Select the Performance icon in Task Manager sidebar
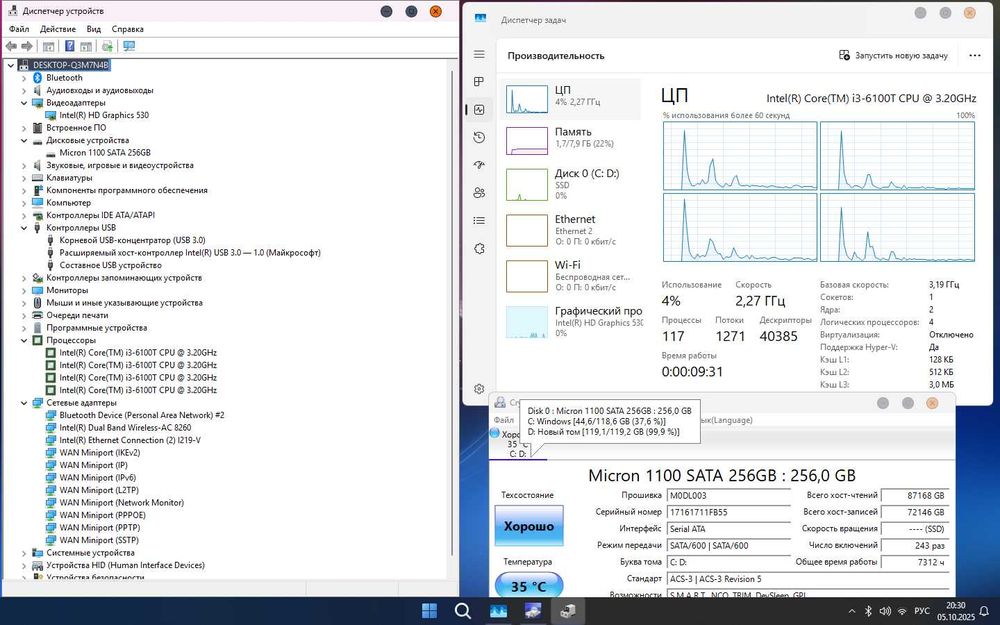The height and width of the screenshot is (625, 1000). click(x=480, y=110)
